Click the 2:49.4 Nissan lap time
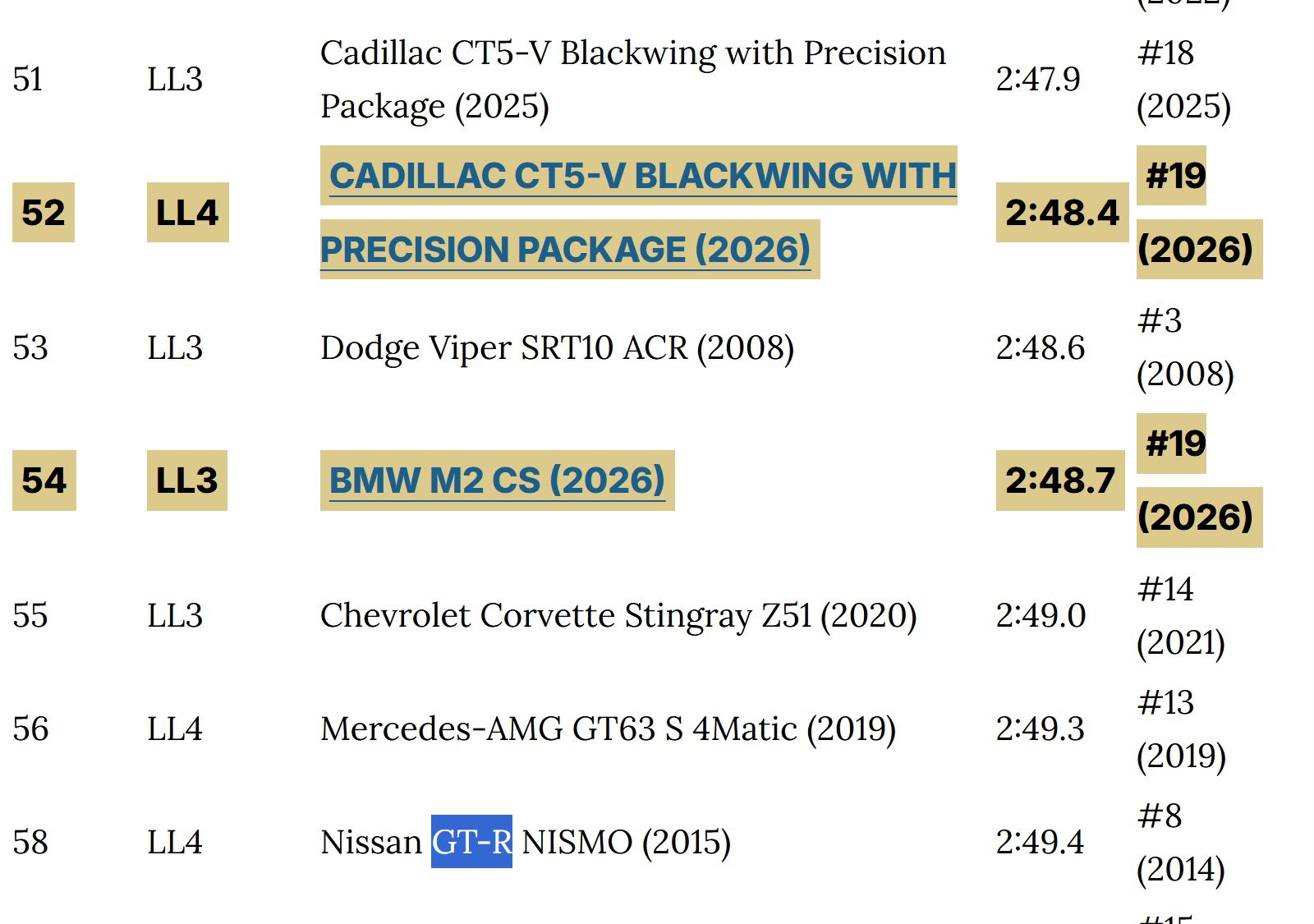This screenshot has height=924, width=1314. (1040, 843)
